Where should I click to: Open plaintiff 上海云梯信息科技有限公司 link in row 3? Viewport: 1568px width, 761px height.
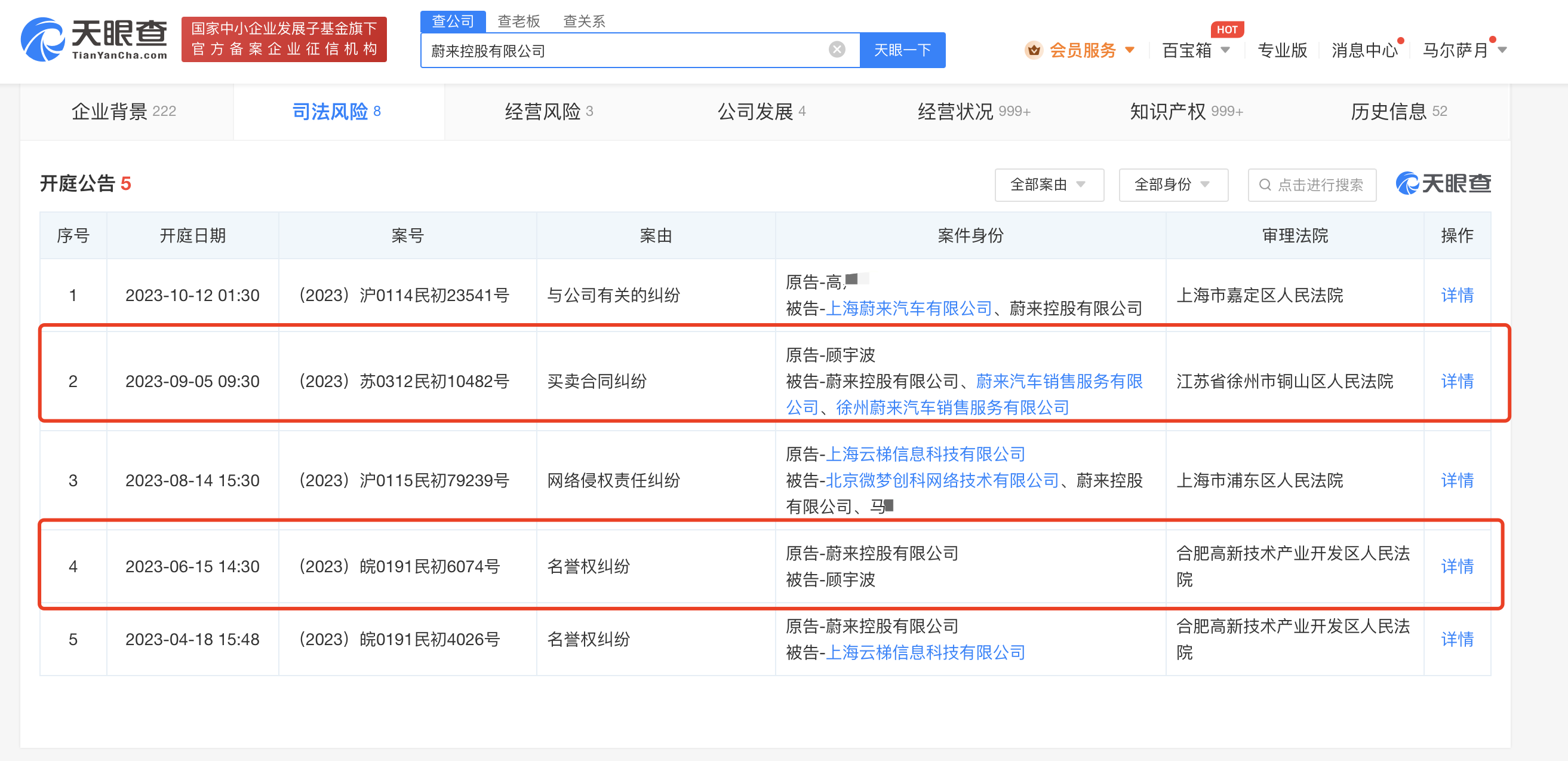tap(926, 454)
